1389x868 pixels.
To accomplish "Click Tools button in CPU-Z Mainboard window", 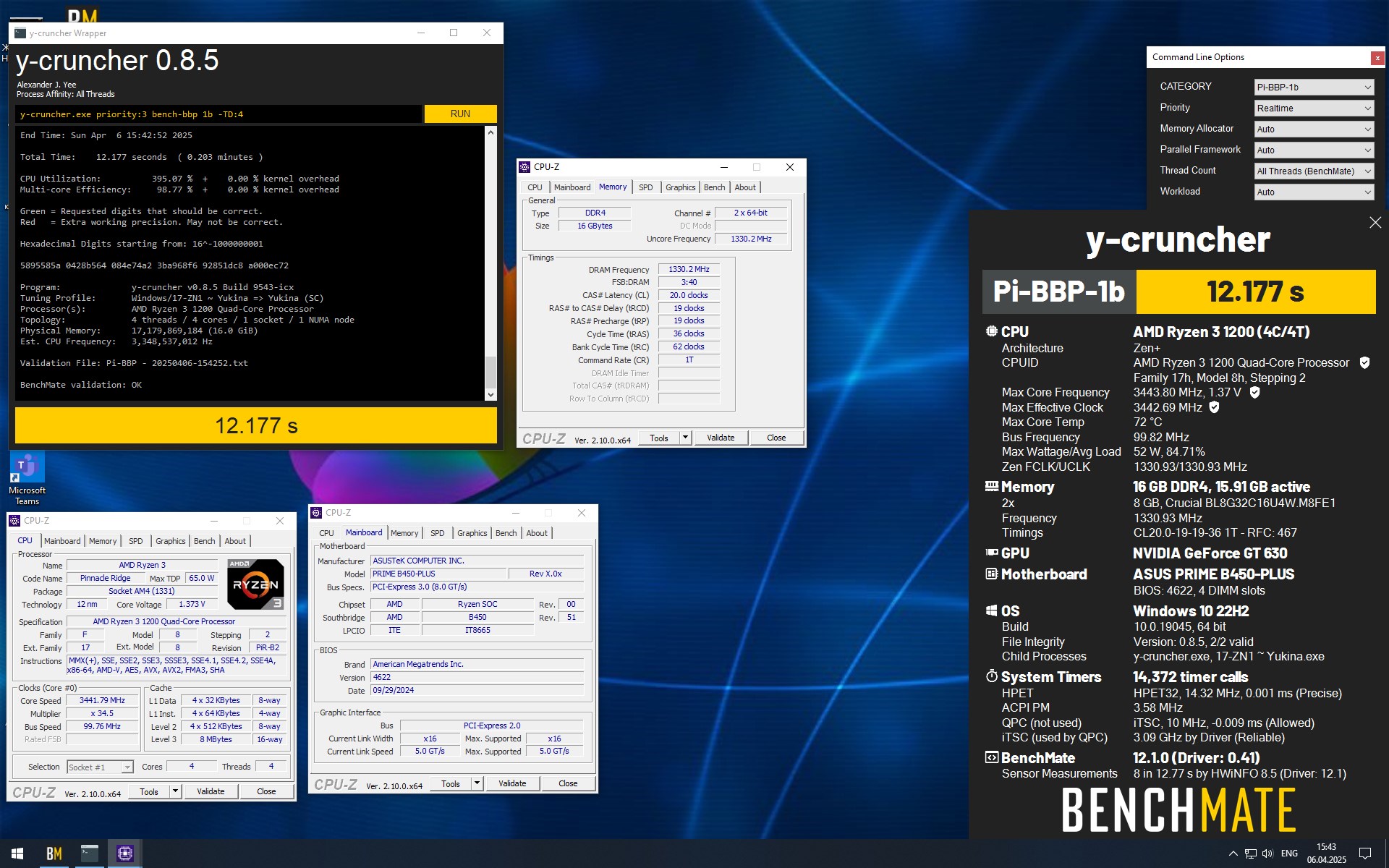I will 451,783.
